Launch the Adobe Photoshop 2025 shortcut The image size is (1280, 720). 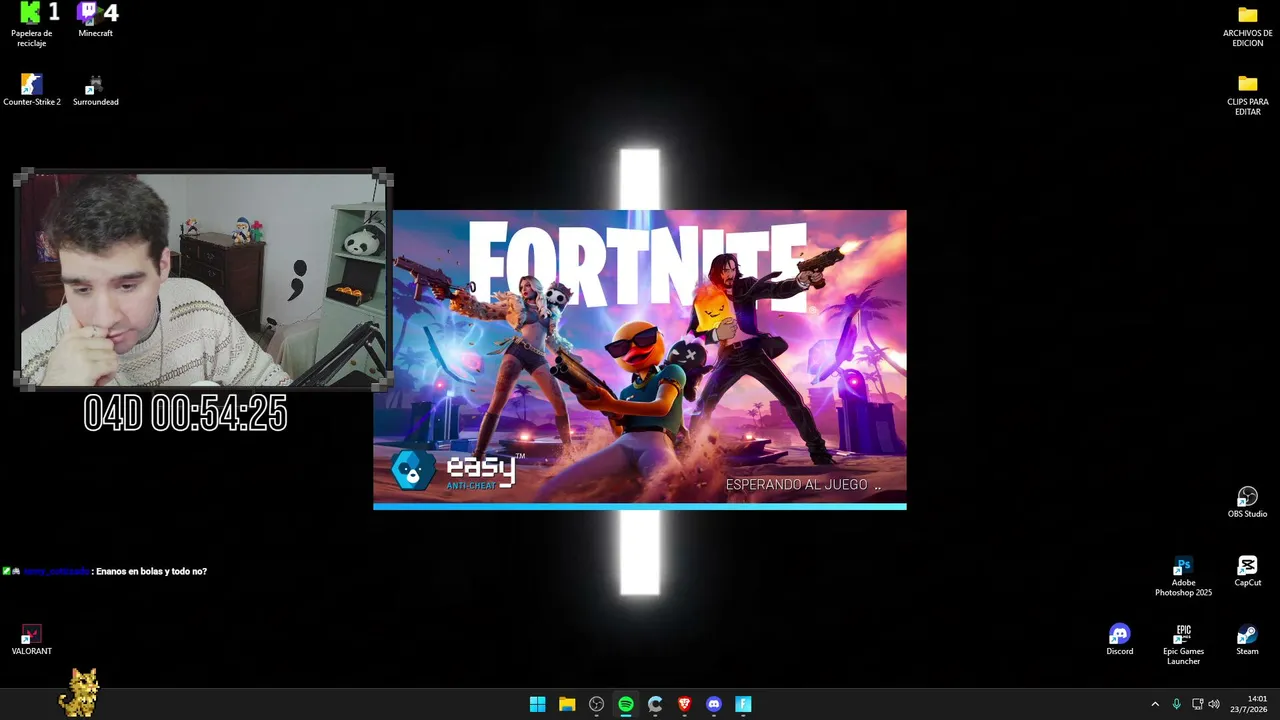tap(1183, 577)
